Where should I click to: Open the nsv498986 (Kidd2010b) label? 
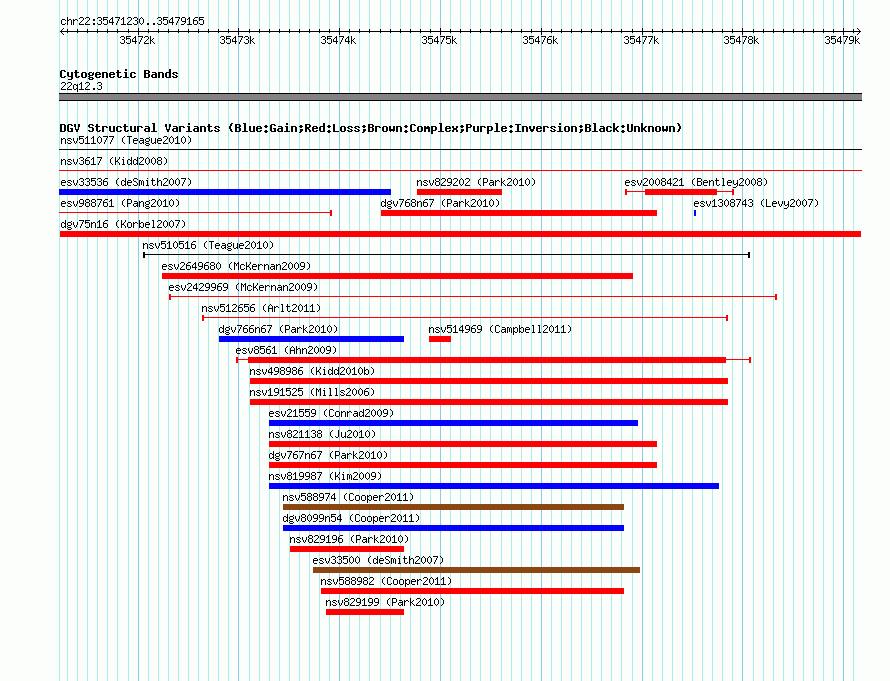pyautogui.click(x=312, y=371)
